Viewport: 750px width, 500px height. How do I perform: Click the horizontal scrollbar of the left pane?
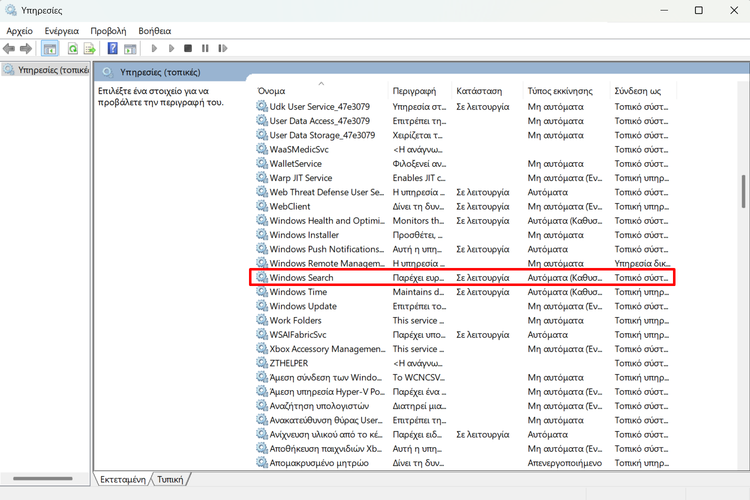click(x=43, y=478)
